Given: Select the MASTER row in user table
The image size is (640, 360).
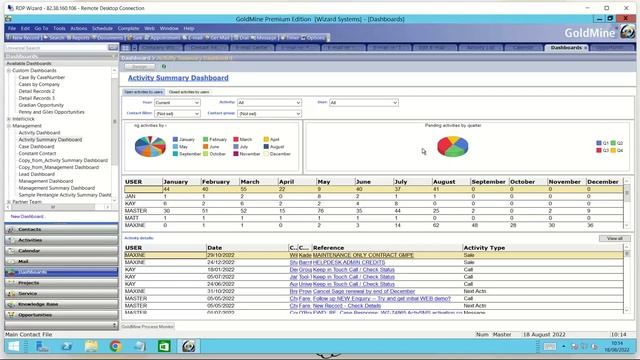Looking at the screenshot, I should point(373,211).
